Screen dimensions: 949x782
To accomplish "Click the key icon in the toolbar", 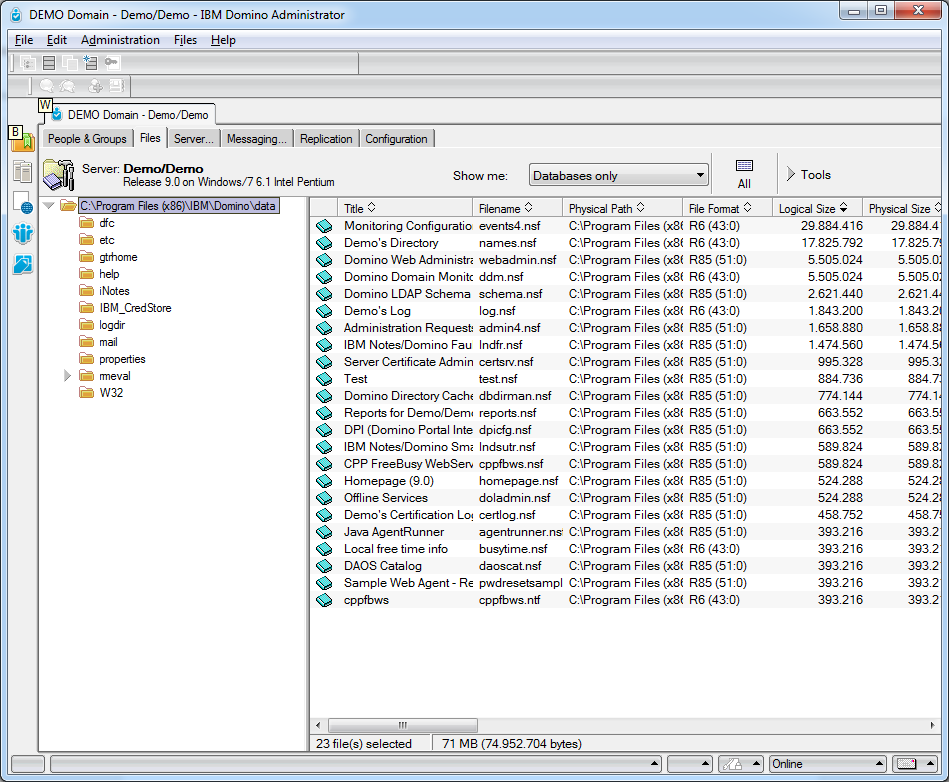I will [111, 62].
